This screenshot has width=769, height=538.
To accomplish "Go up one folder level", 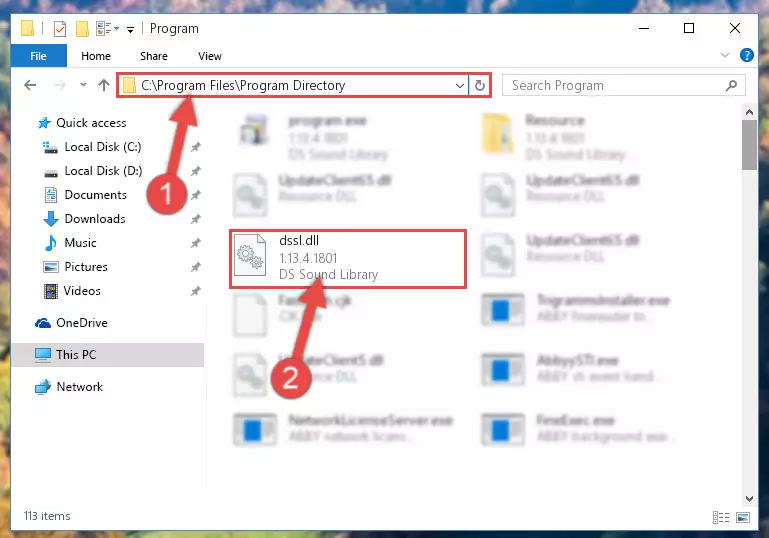I will [103, 85].
